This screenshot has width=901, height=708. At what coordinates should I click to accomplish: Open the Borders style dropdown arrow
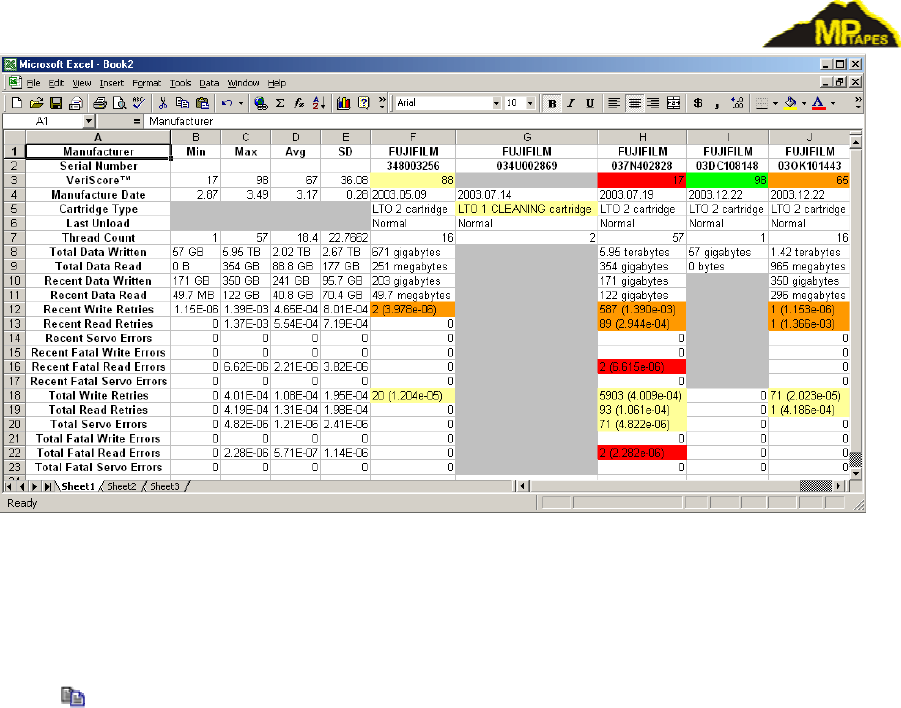[x=775, y=103]
